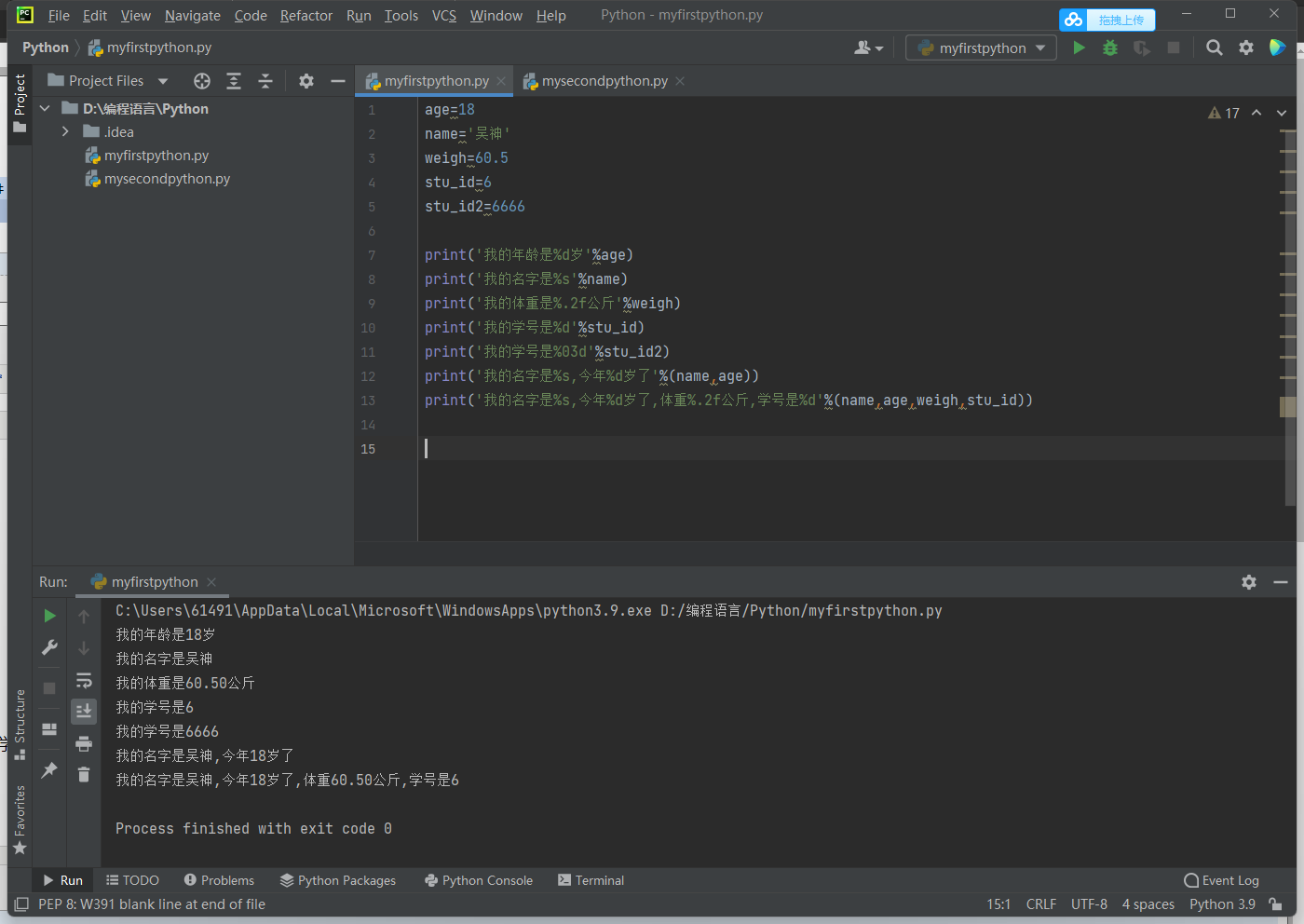The width and height of the screenshot is (1304, 924).
Task: Open the Event Log in status bar
Action: coord(1221,880)
